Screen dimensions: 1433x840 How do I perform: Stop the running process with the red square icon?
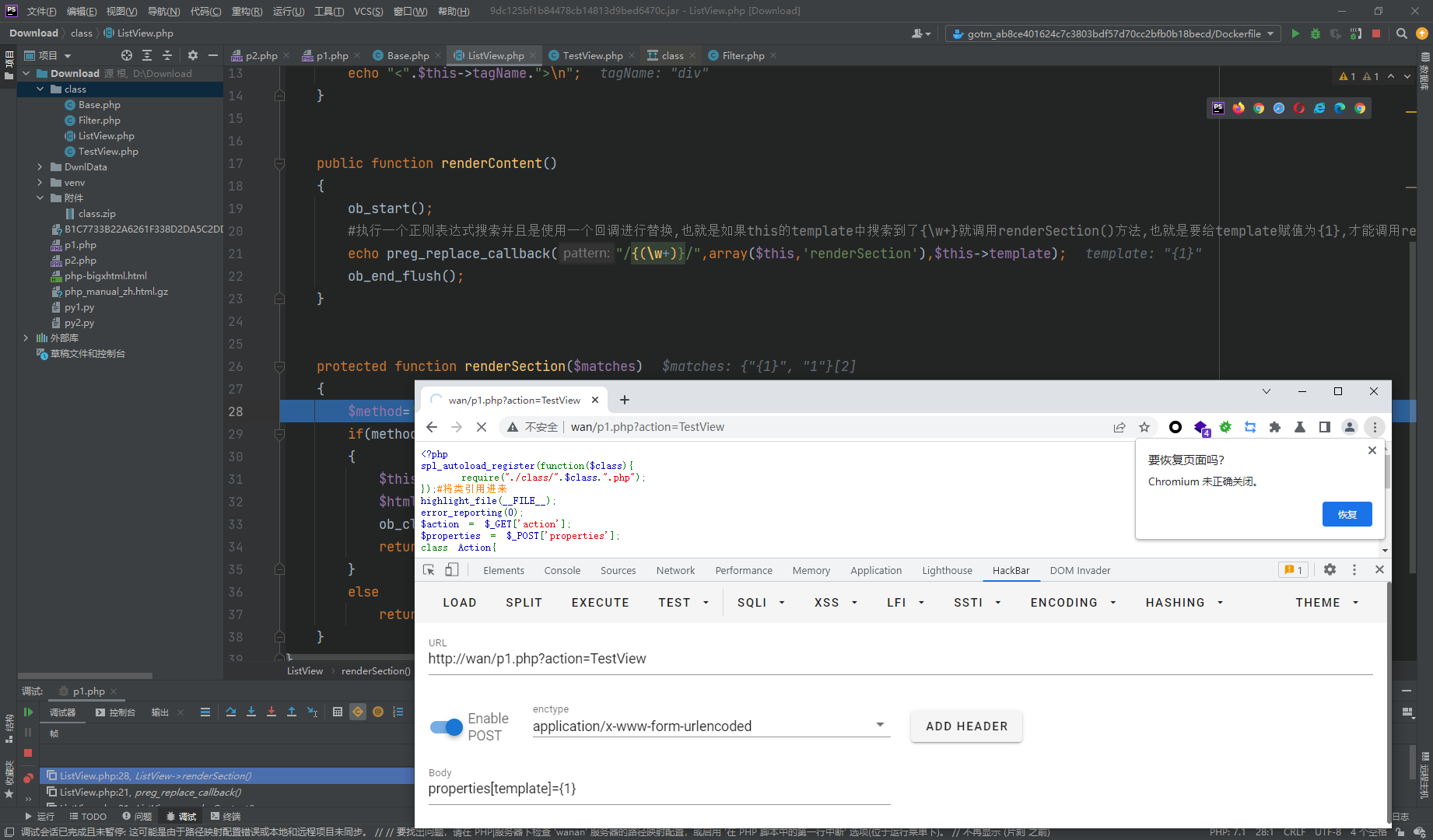[1376, 34]
